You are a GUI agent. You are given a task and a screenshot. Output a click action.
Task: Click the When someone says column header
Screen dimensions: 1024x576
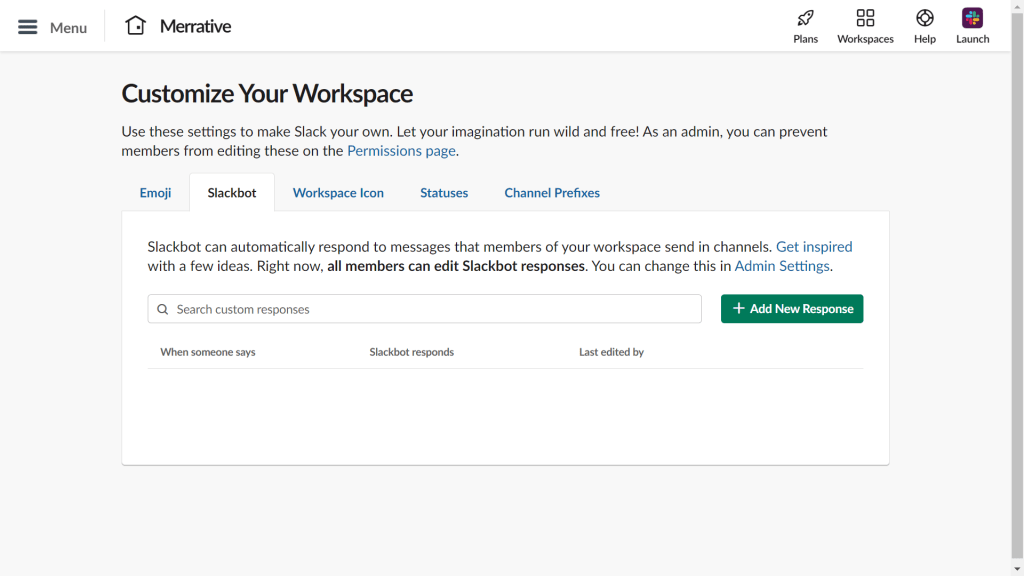click(208, 352)
